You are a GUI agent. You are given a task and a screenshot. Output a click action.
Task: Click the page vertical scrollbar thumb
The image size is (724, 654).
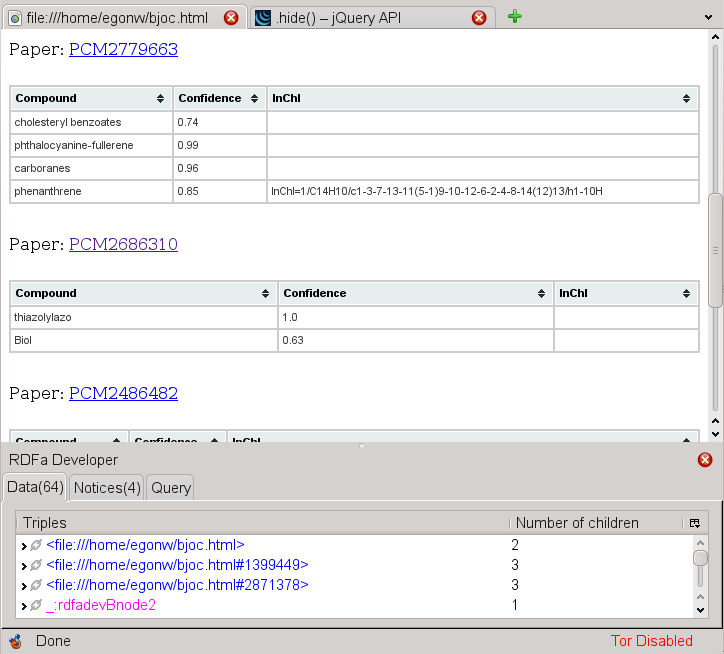pyautogui.click(x=715, y=250)
